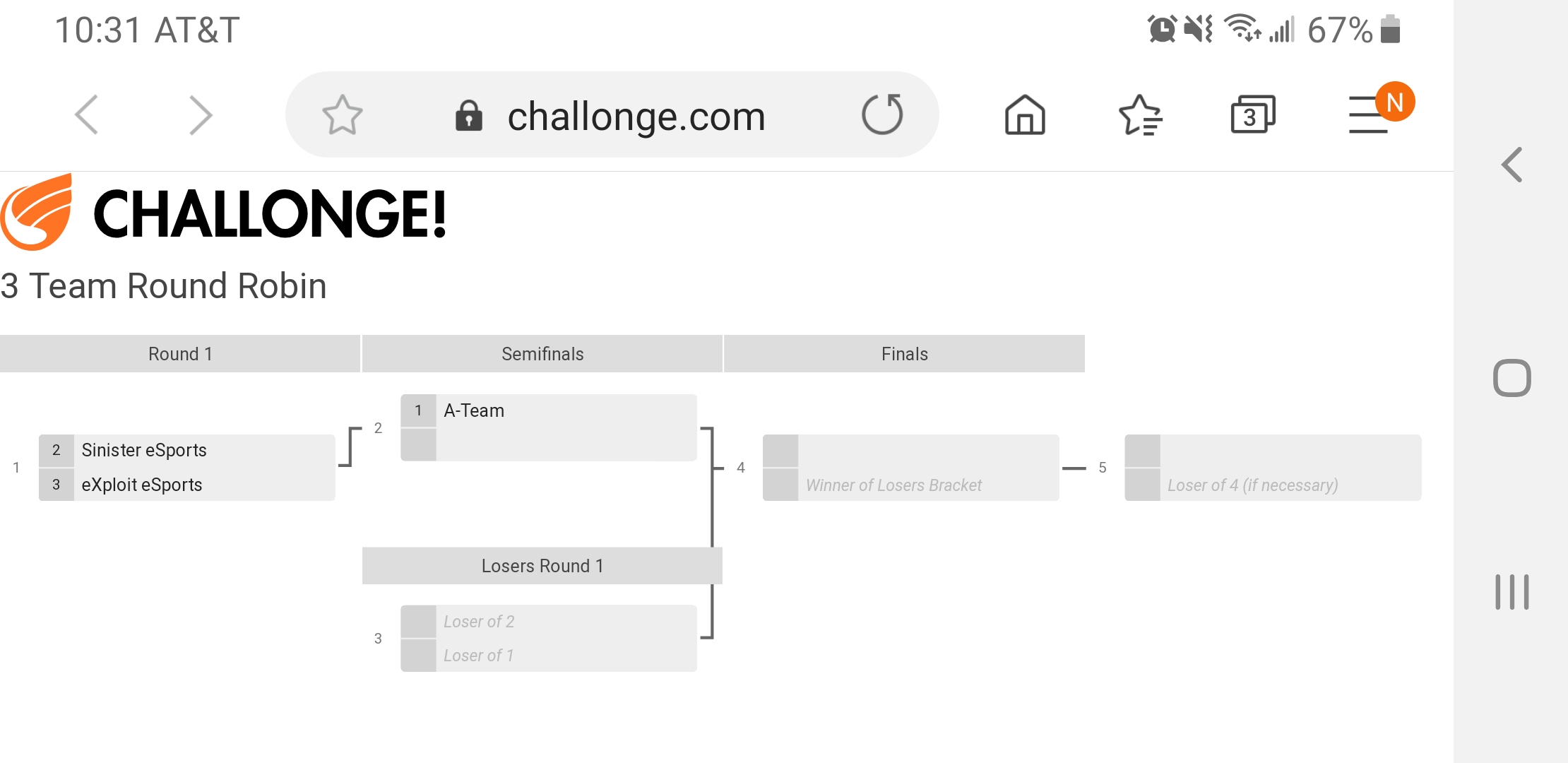Open Android recent apps button

click(1511, 591)
